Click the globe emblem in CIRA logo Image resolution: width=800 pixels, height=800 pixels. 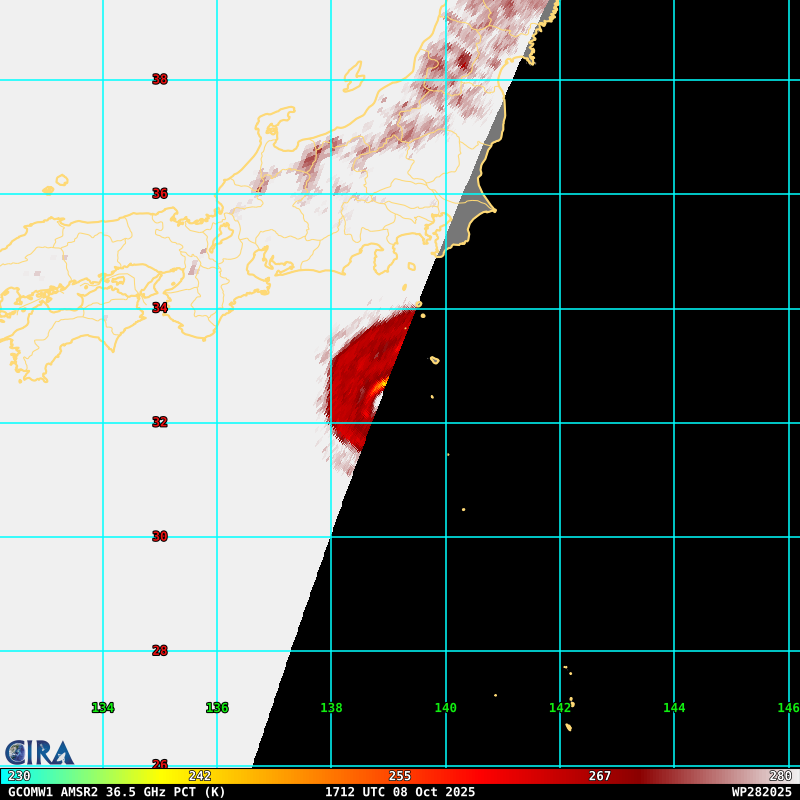pyautogui.click(x=16, y=752)
